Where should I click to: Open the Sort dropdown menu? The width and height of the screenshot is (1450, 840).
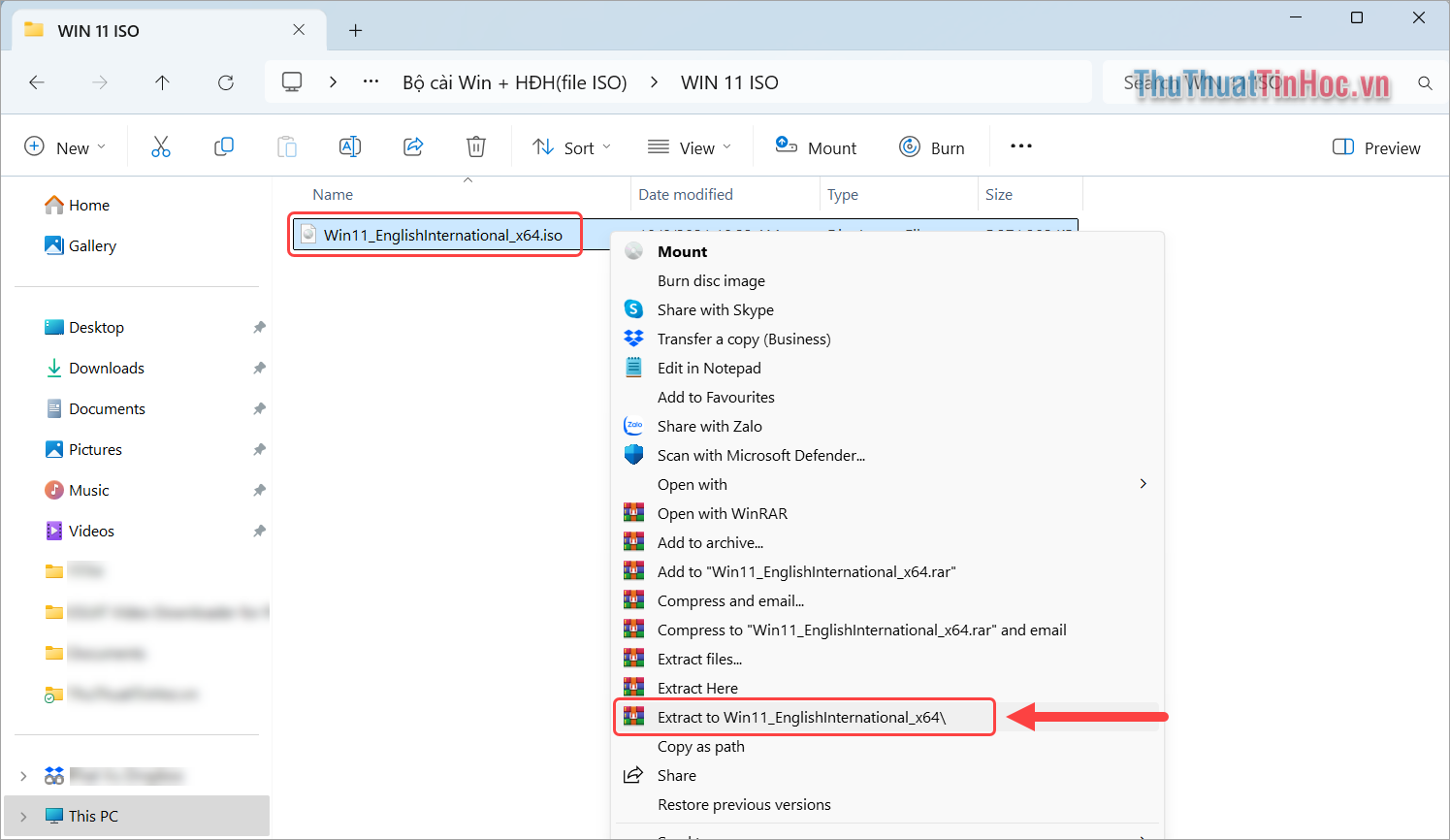pos(572,147)
